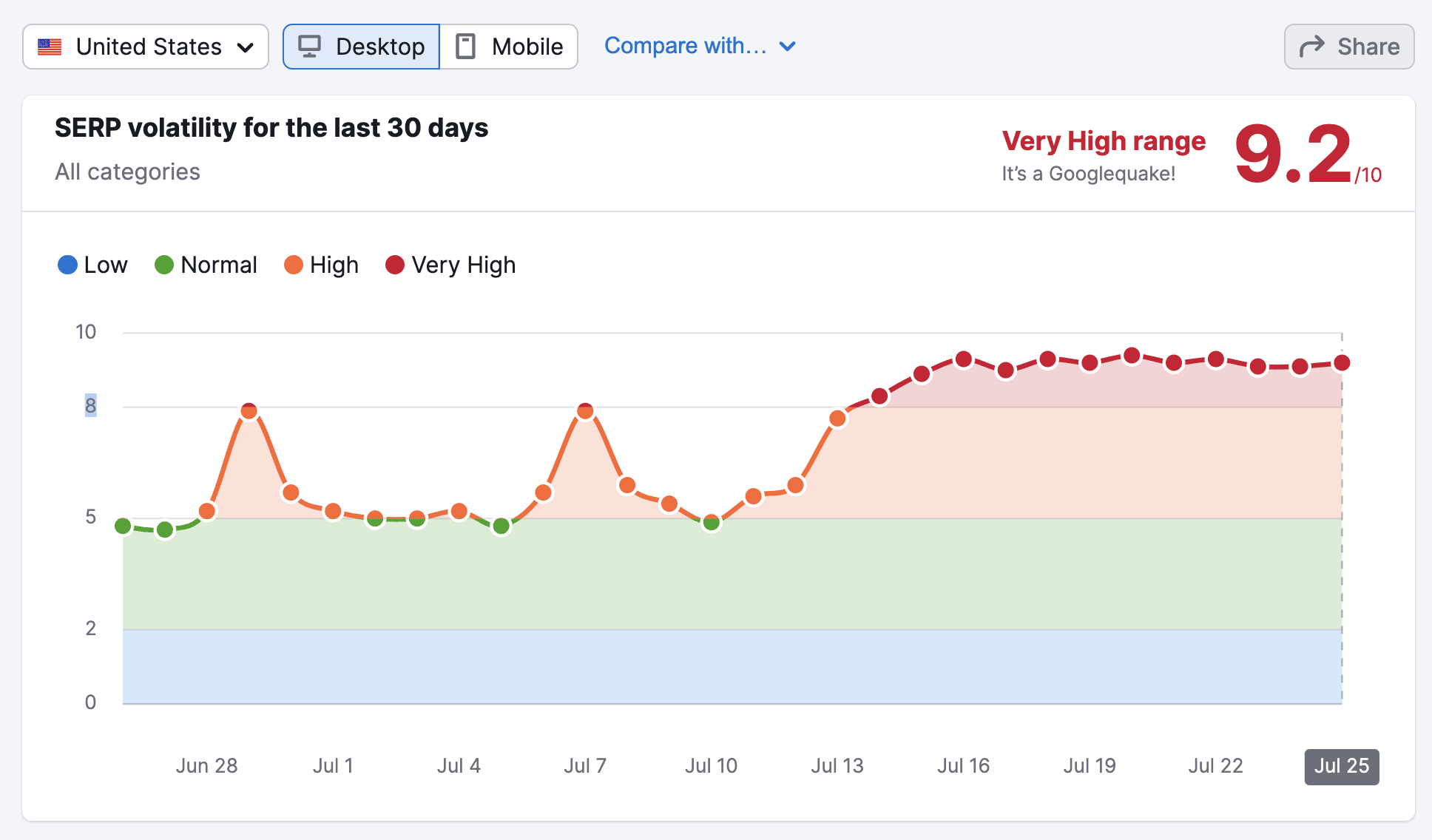The width and height of the screenshot is (1432, 840).
Task: Click the desktop monitor icon
Action: [x=309, y=47]
